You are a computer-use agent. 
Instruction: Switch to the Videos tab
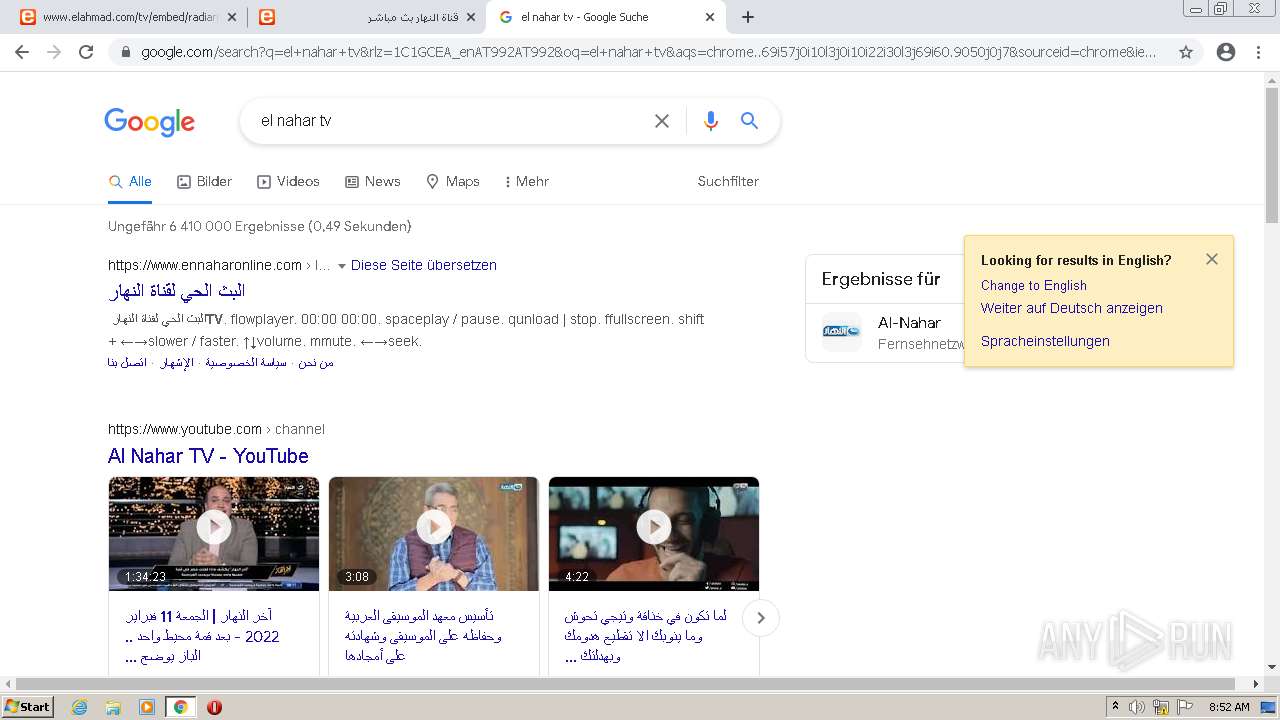click(x=288, y=181)
